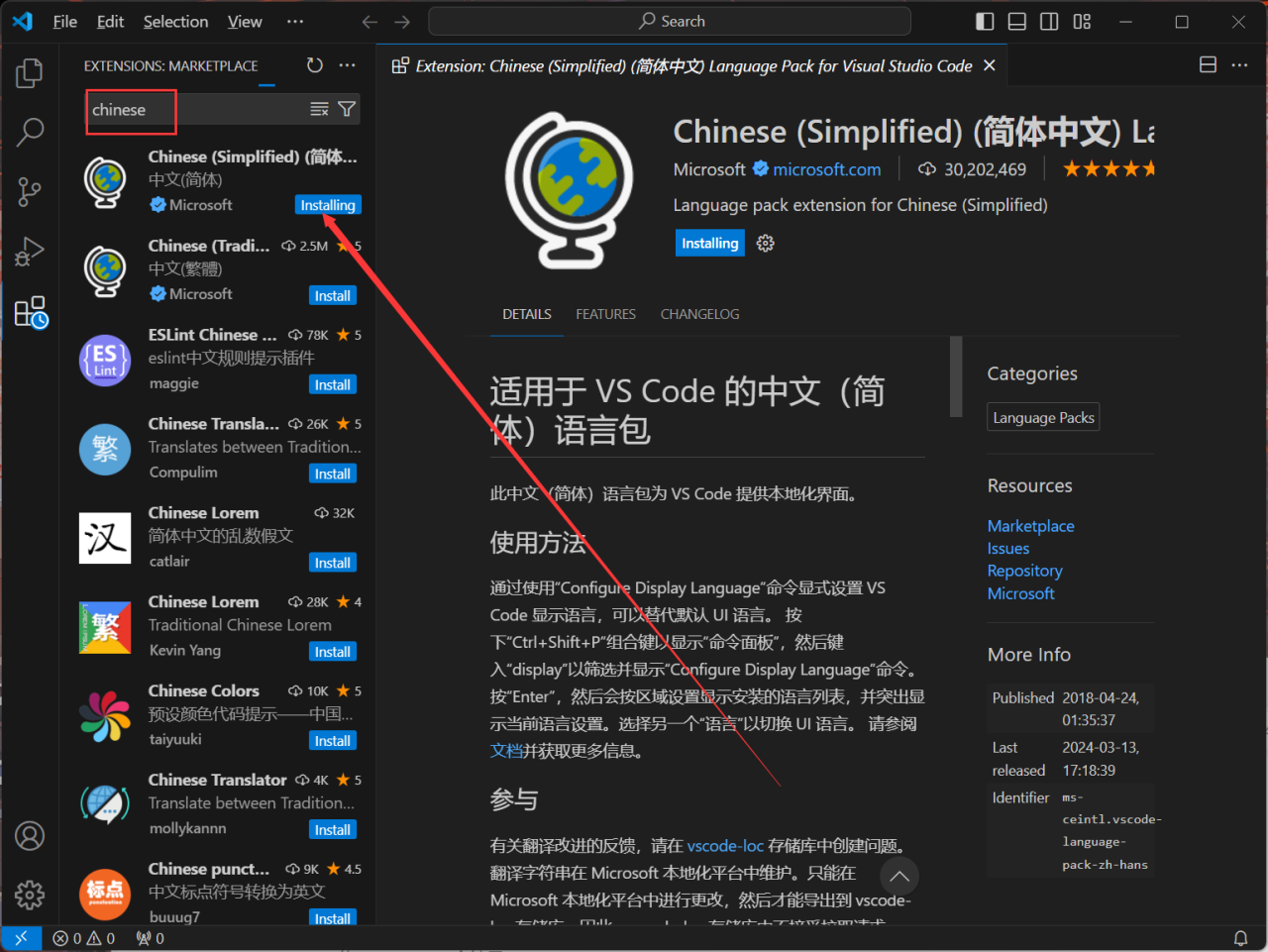1268x952 pixels.
Task: Open the Edit menu
Action: (110, 22)
